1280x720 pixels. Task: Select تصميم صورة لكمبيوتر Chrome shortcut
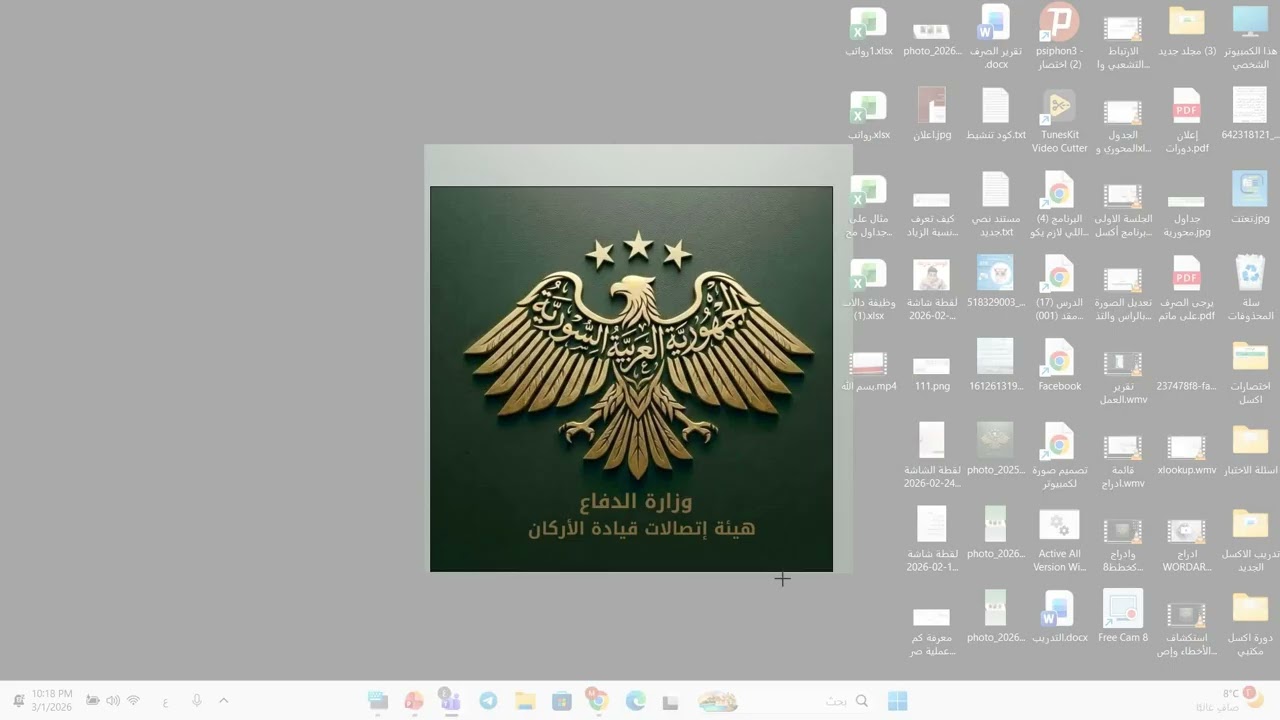coord(1059,457)
